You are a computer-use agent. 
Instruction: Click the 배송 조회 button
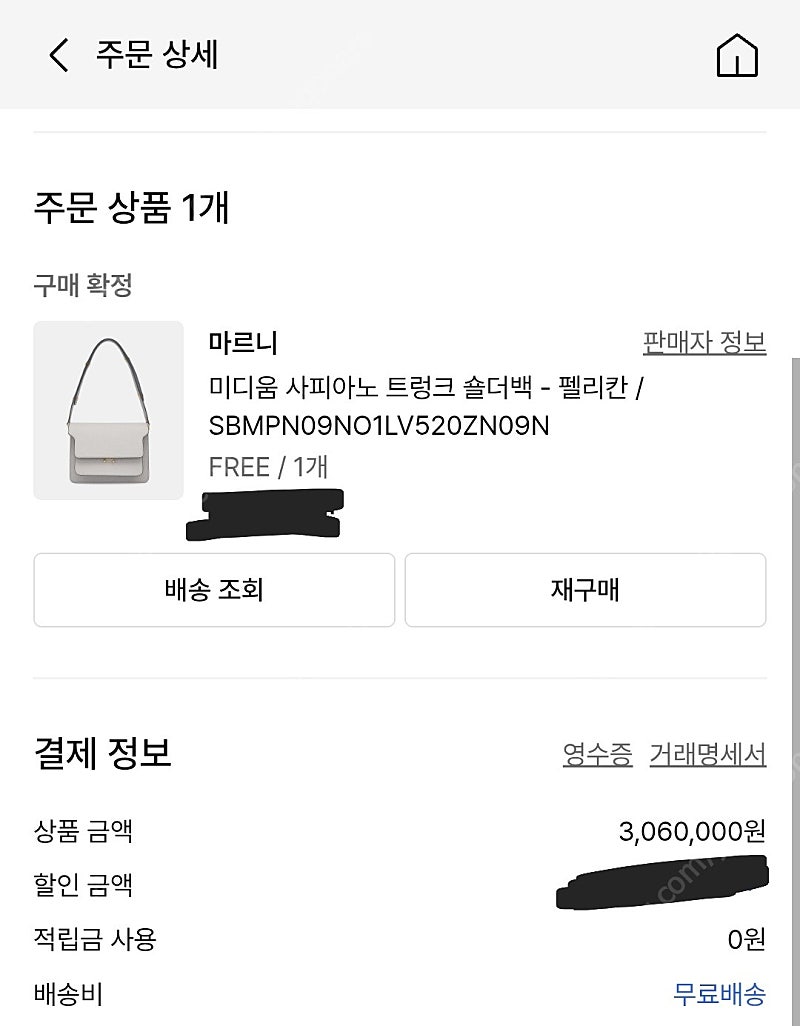pos(214,590)
